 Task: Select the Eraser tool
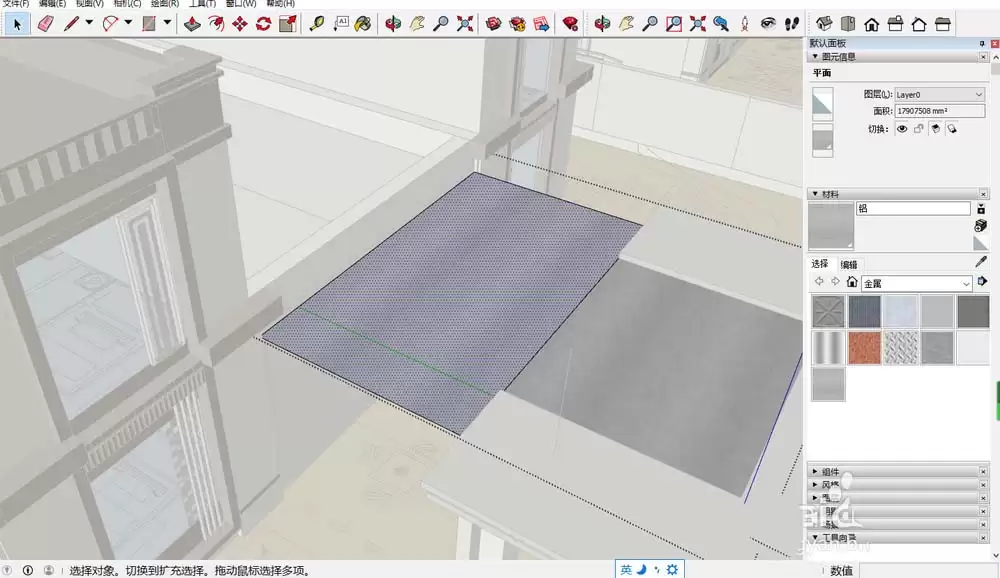(x=45, y=22)
